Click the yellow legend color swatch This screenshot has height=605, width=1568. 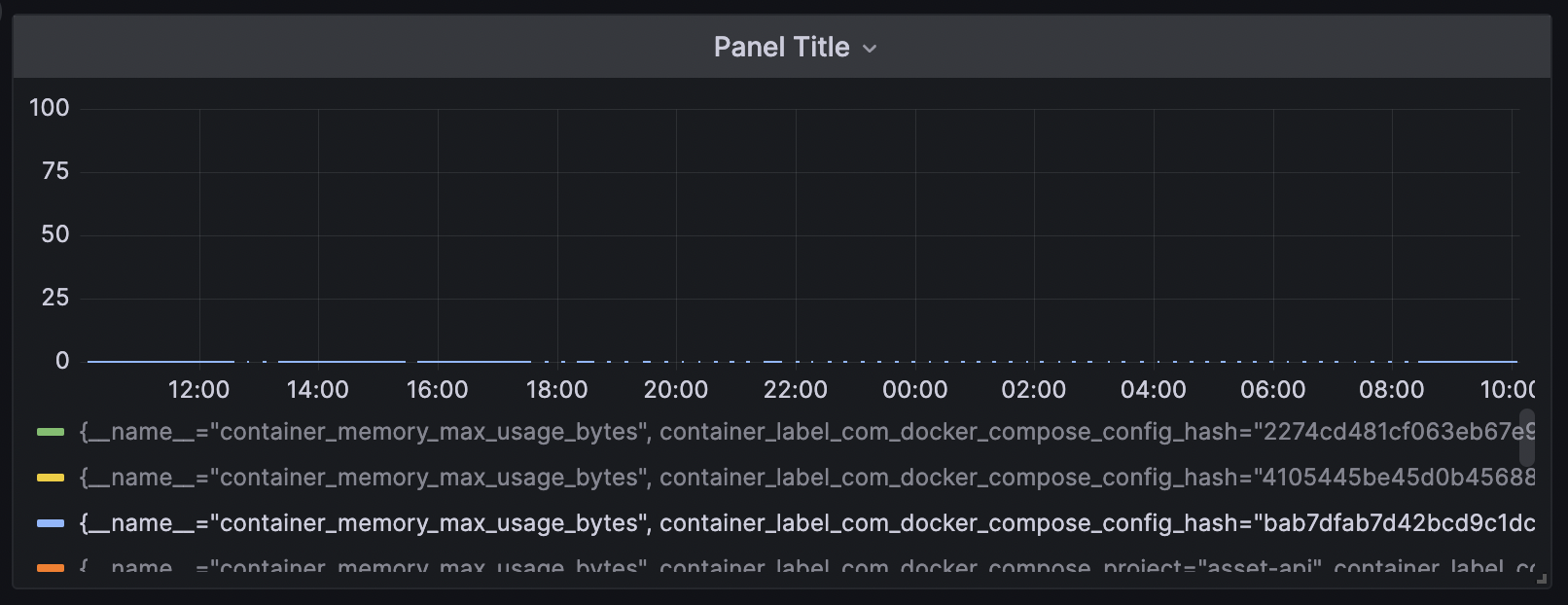tap(51, 478)
